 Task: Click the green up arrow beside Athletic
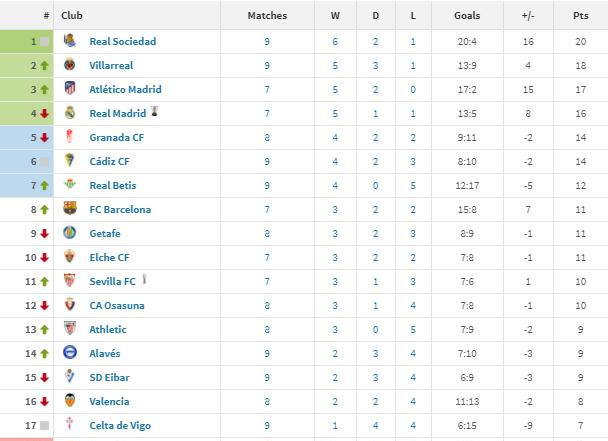pyautogui.click(x=45, y=330)
